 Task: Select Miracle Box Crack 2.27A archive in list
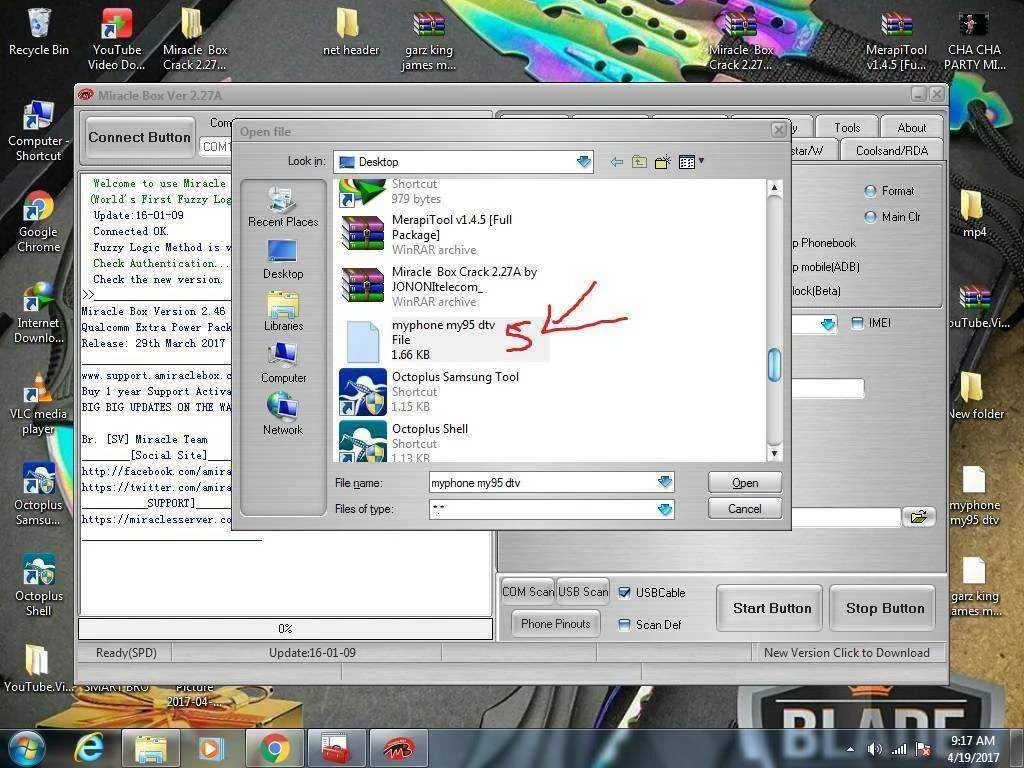439,287
